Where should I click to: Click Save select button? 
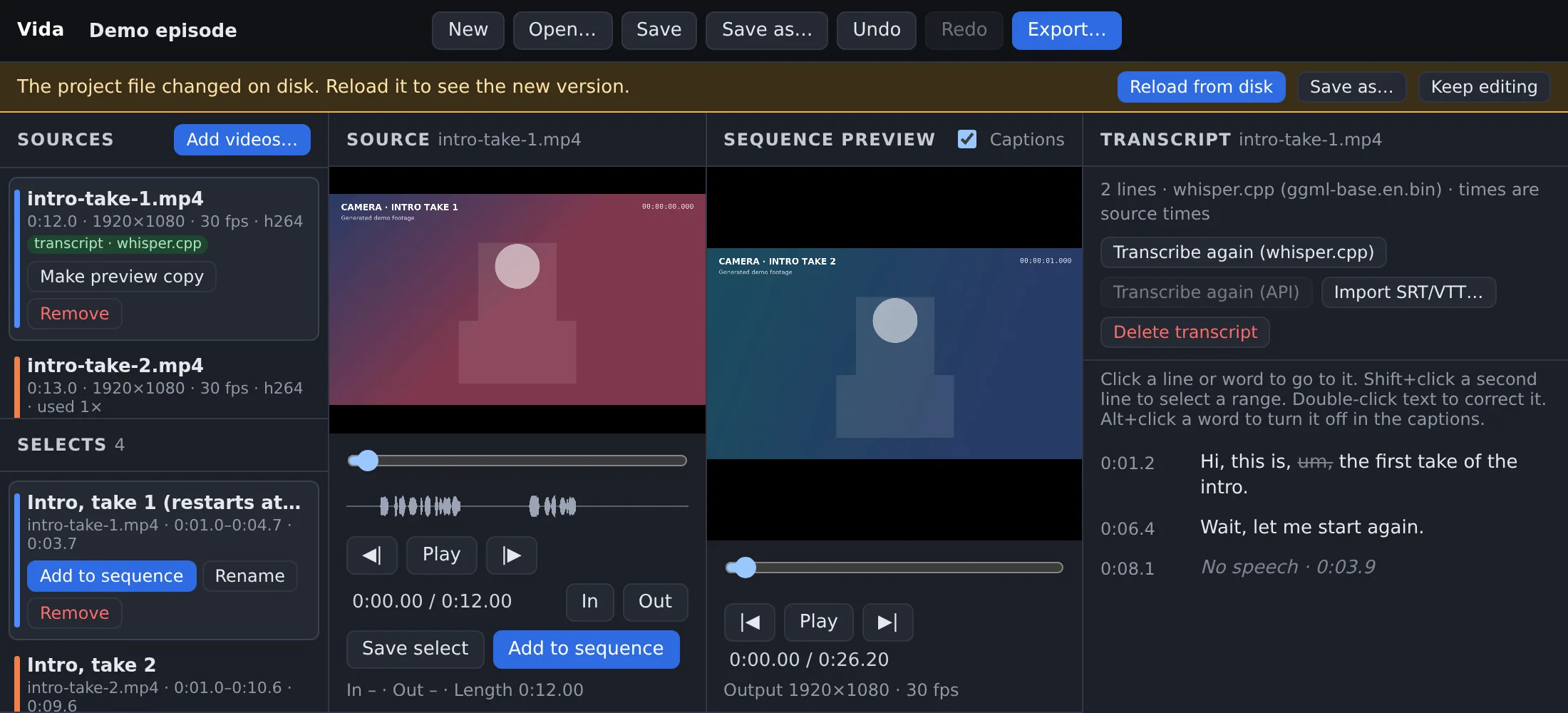coord(415,649)
